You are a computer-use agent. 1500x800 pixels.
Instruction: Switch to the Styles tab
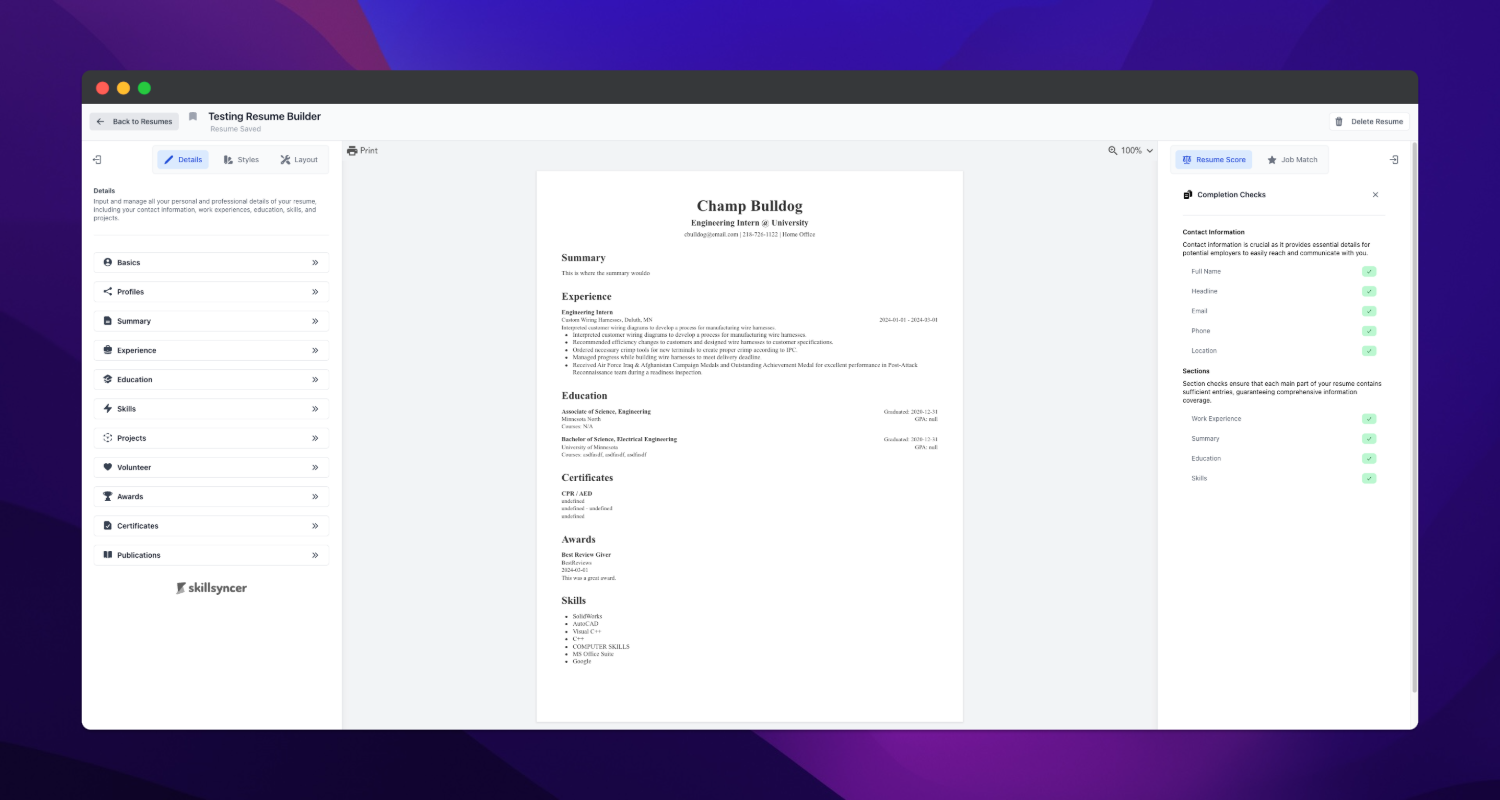pos(241,160)
